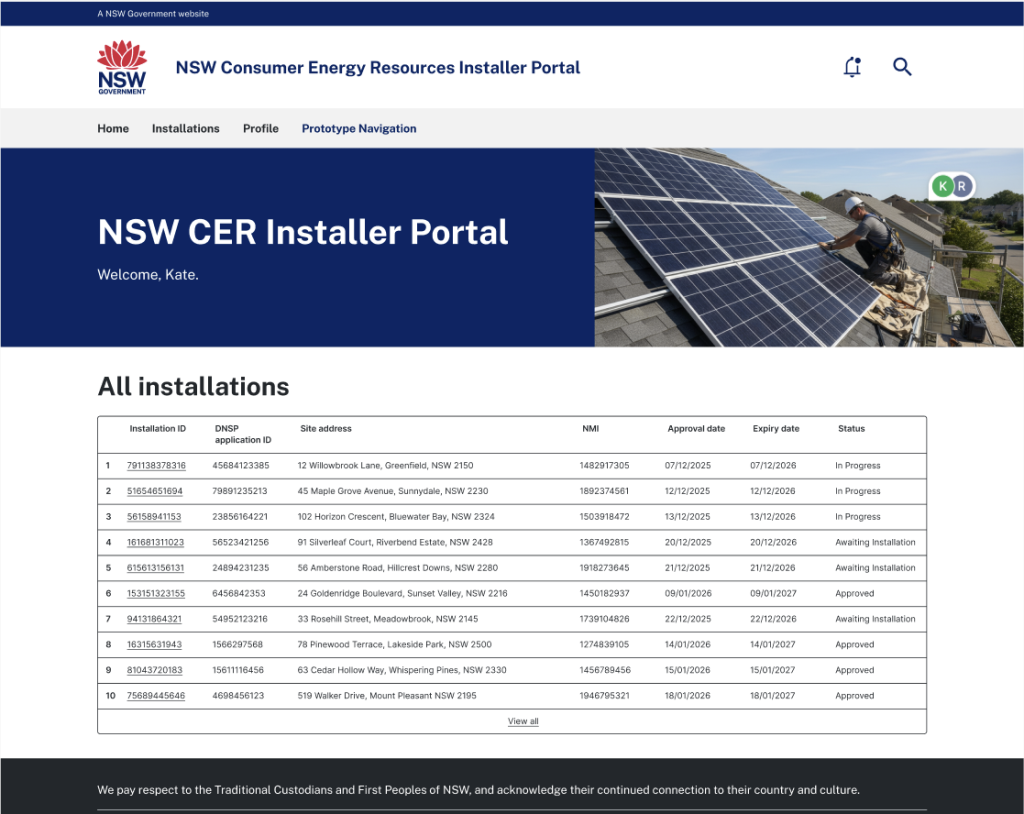Click the Status column header
The height and width of the screenshot is (814, 1024).
[851, 429]
